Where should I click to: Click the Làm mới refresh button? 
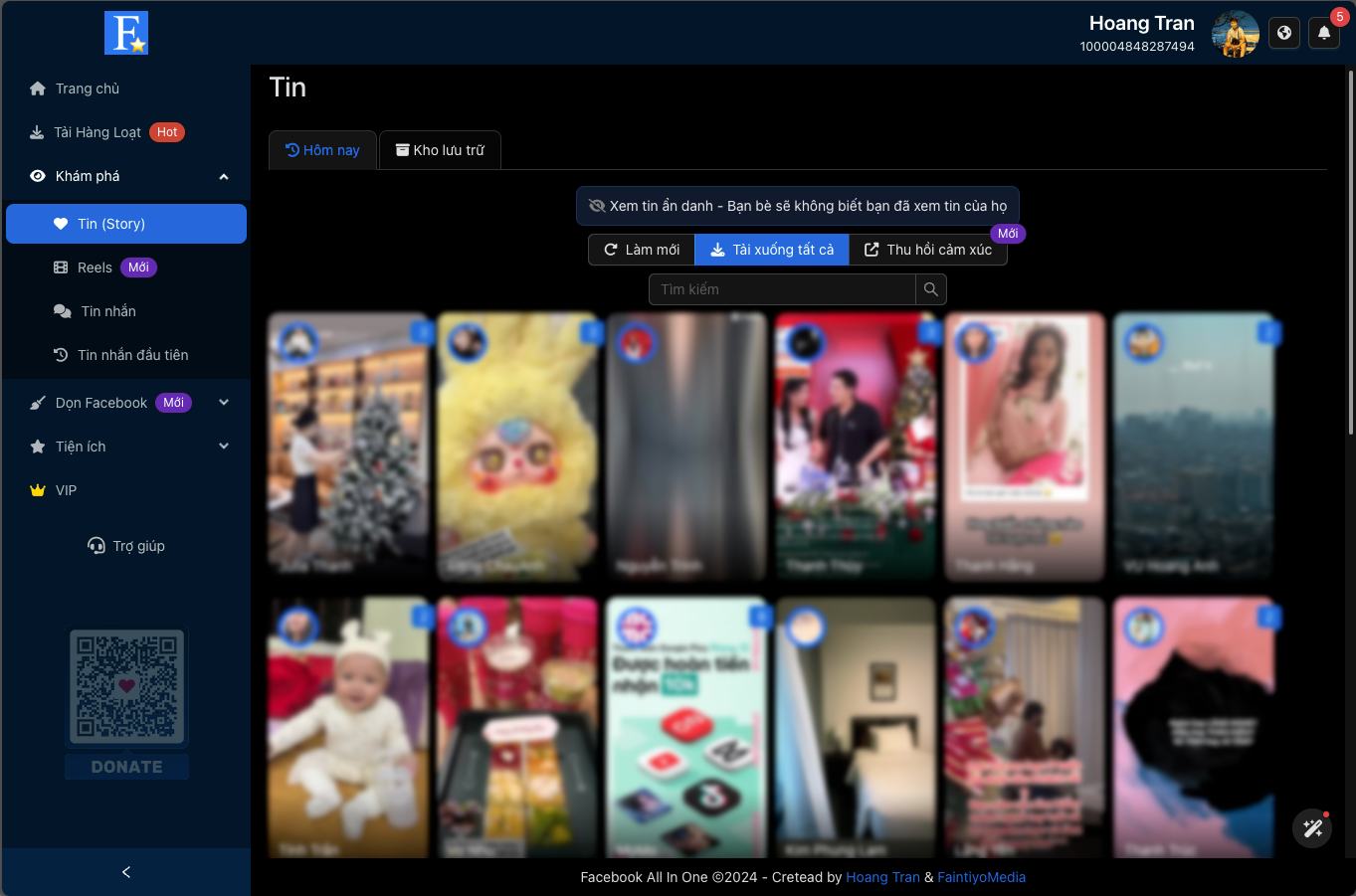642,250
